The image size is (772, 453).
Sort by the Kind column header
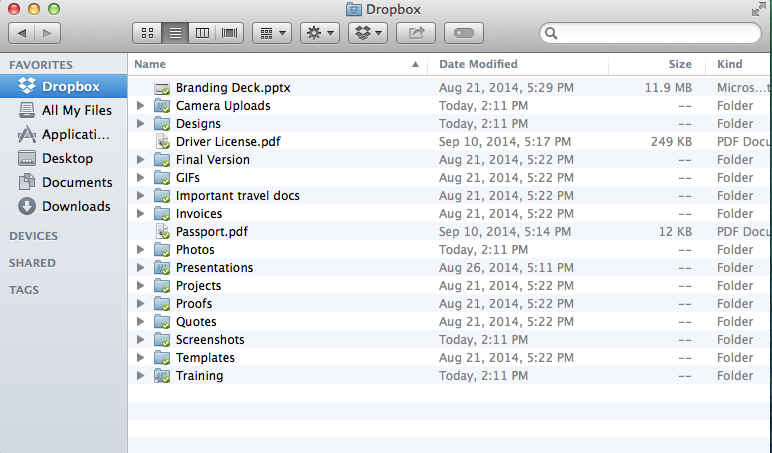(x=739, y=64)
